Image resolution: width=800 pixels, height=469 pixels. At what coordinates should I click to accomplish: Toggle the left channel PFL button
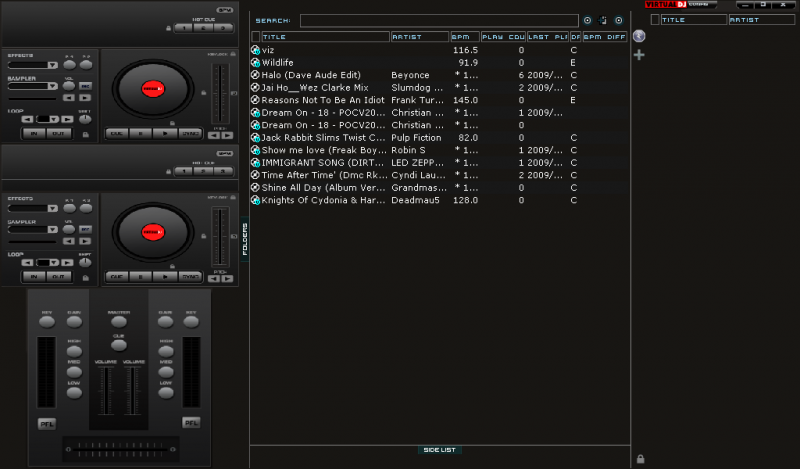click(47, 424)
